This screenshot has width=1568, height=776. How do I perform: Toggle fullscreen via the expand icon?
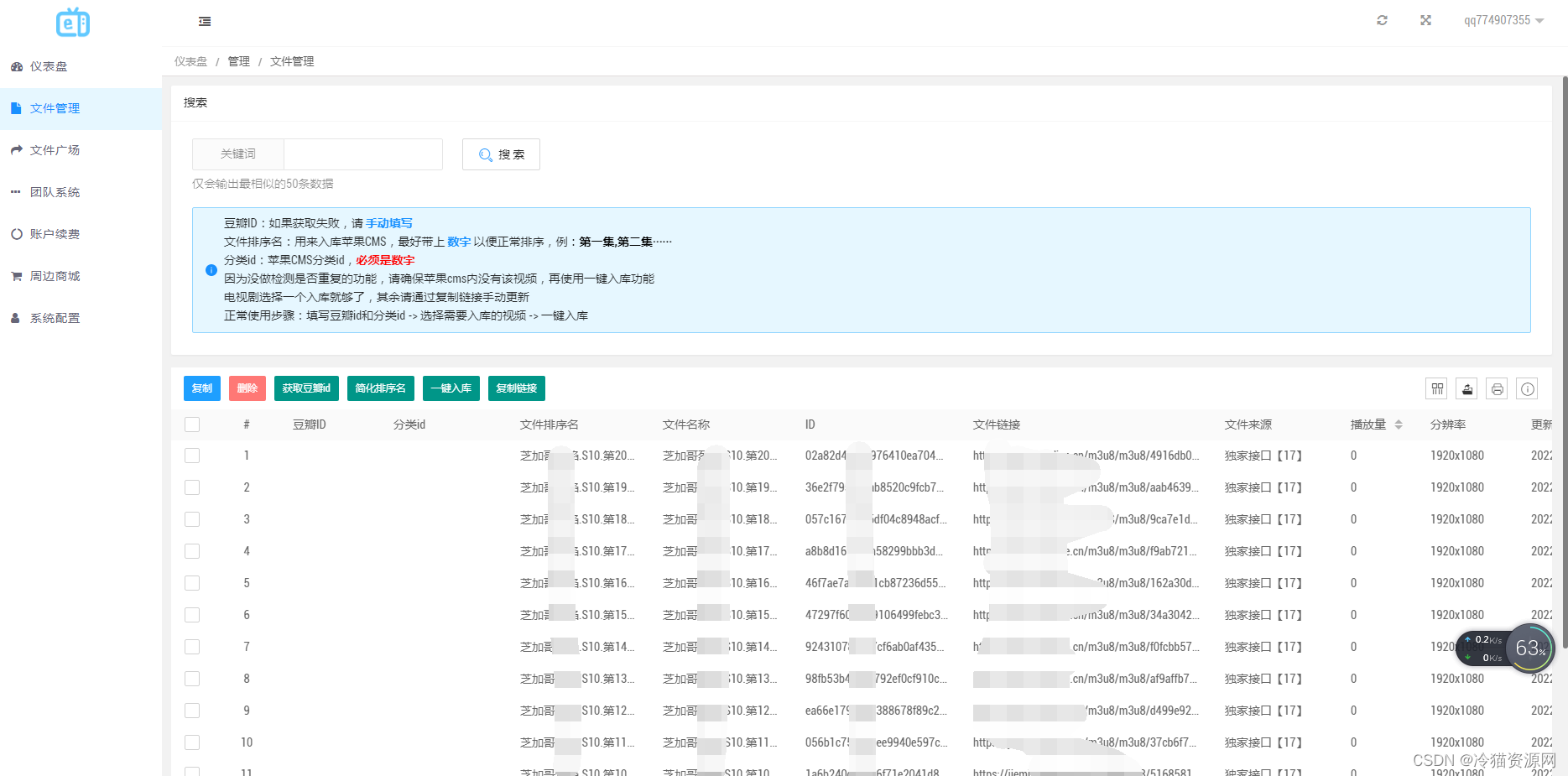click(1425, 20)
